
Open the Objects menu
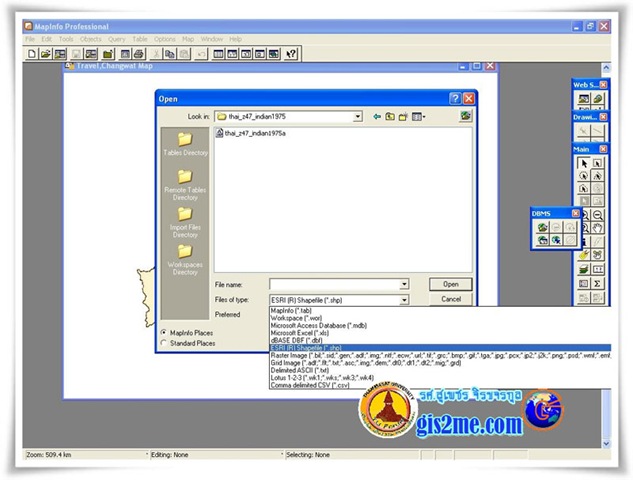click(90, 39)
